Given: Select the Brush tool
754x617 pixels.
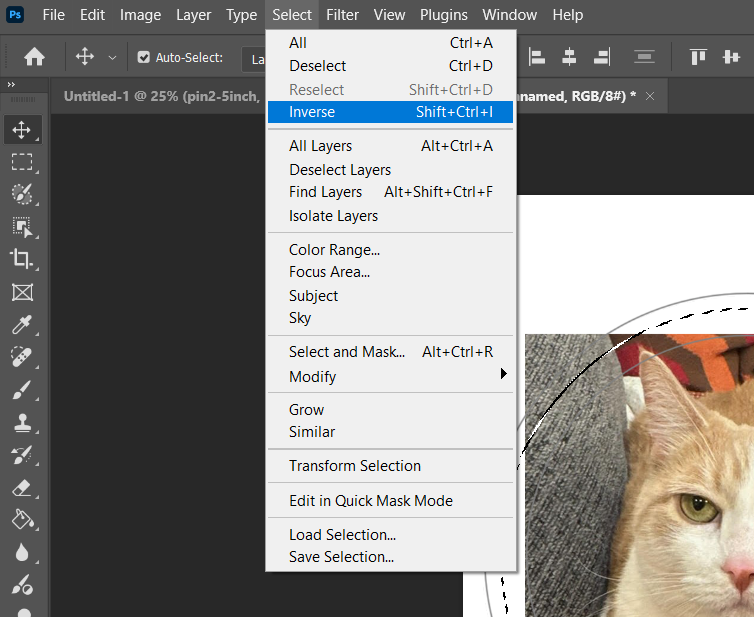Looking at the screenshot, I should coord(22,390).
